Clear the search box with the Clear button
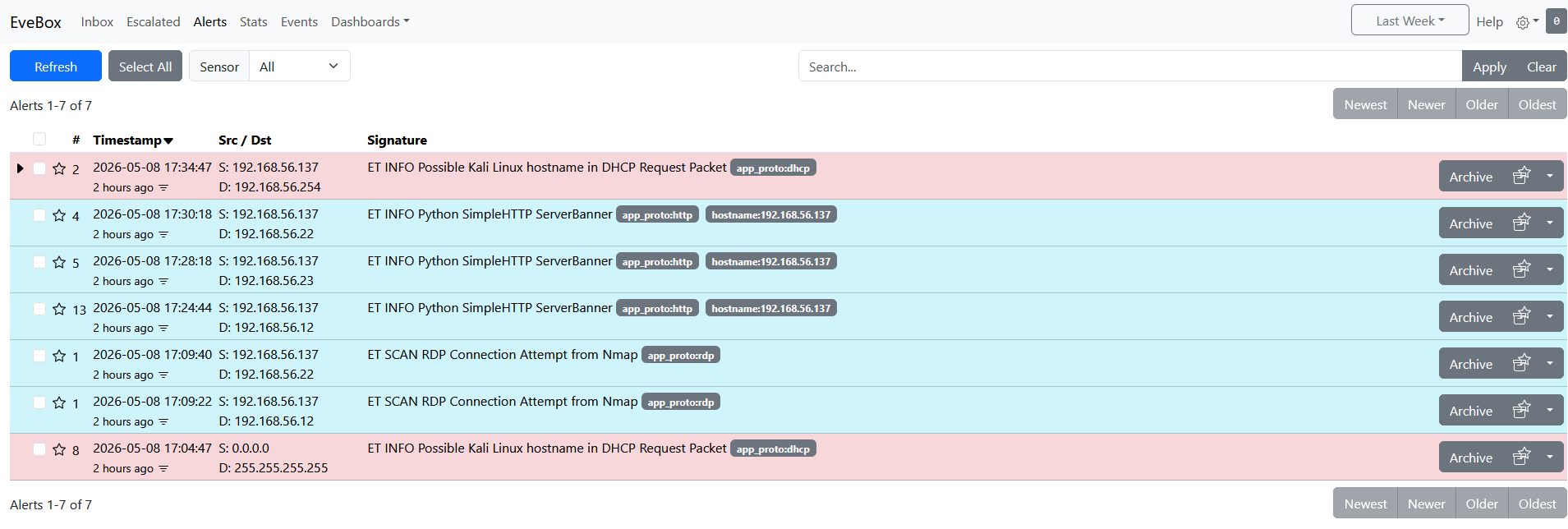The height and width of the screenshot is (529, 1568). [1542, 67]
